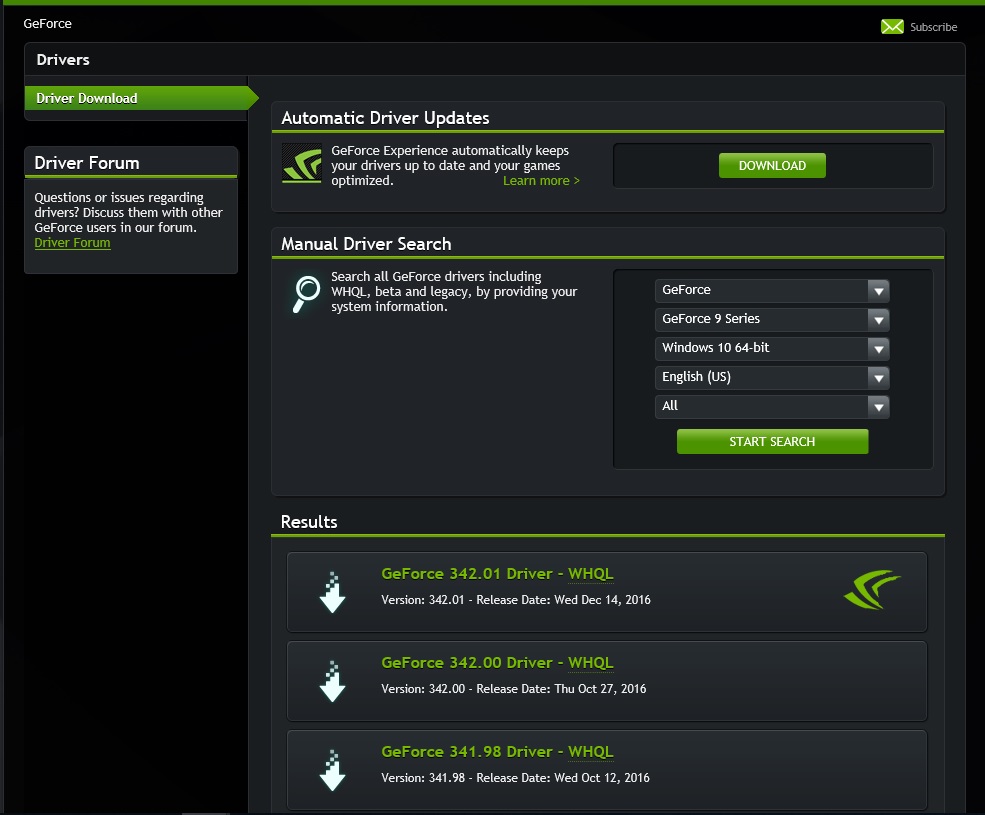
Task: Click the GeForce Experience logo icon
Action: (302, 163)
